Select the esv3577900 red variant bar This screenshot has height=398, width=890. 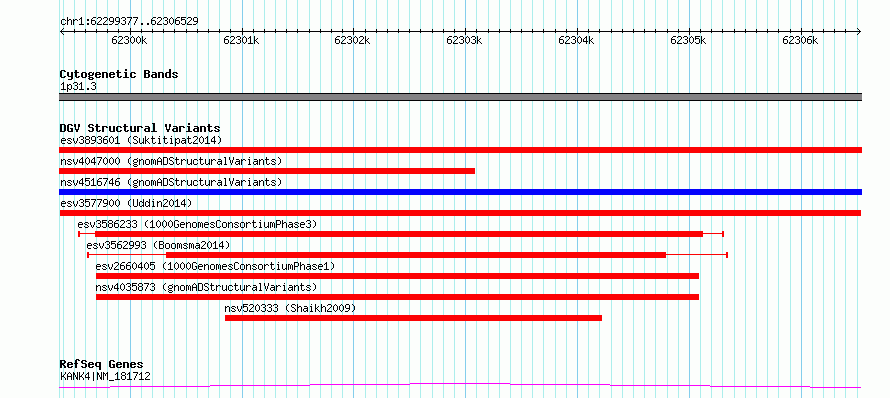[460, 213]
